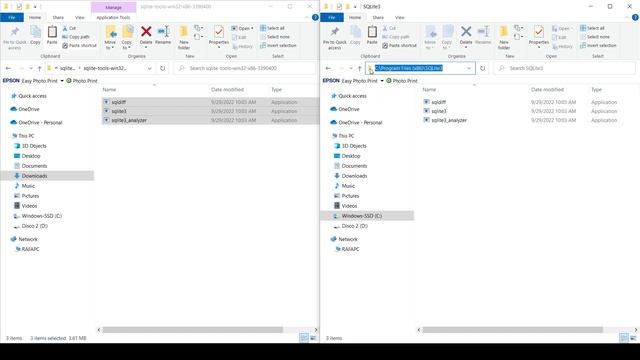Click Invert selection in SQLite3 window
Viewport: 640px width, 360px height.
(598, 45)
